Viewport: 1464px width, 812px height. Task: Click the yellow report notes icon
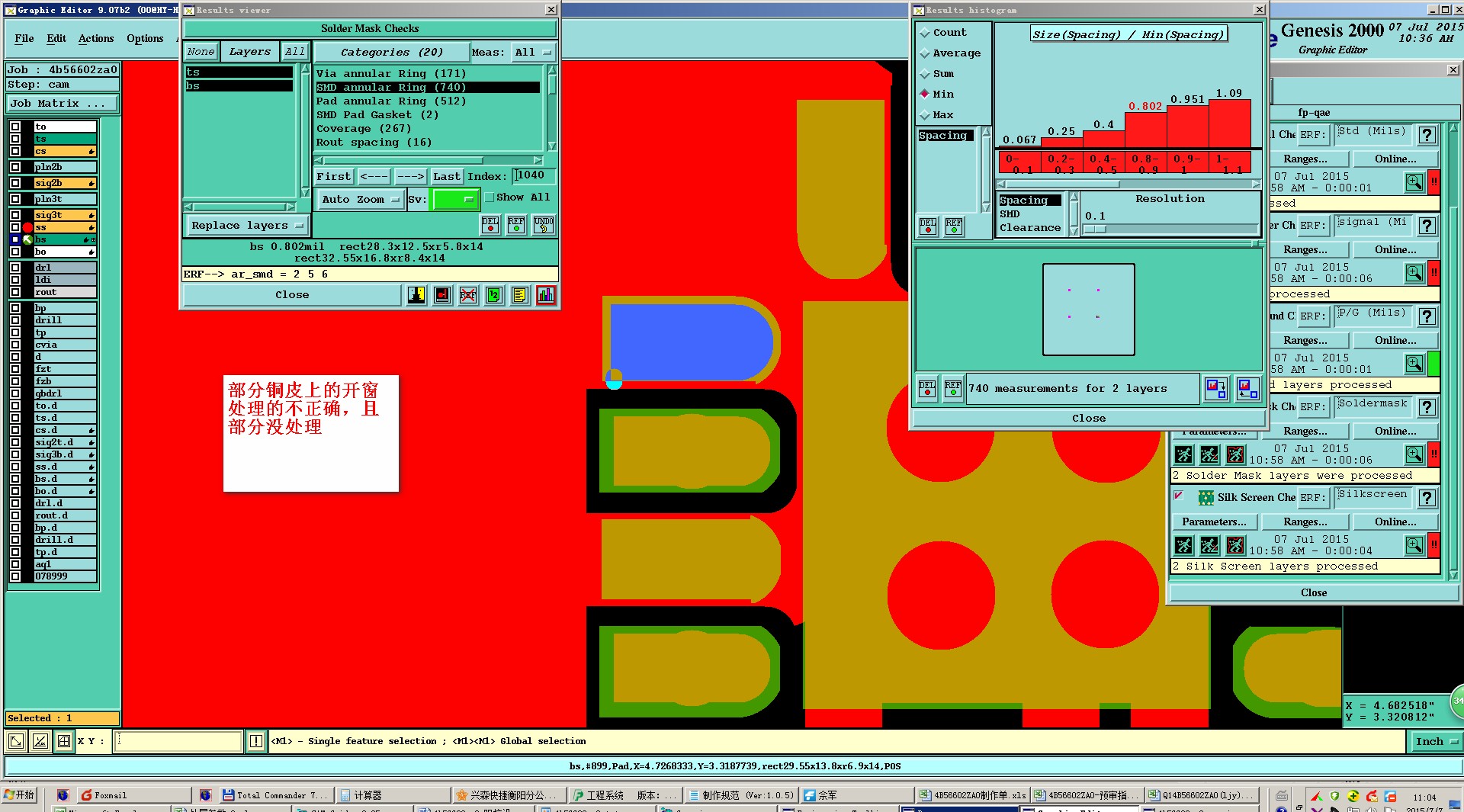[520, 295]
